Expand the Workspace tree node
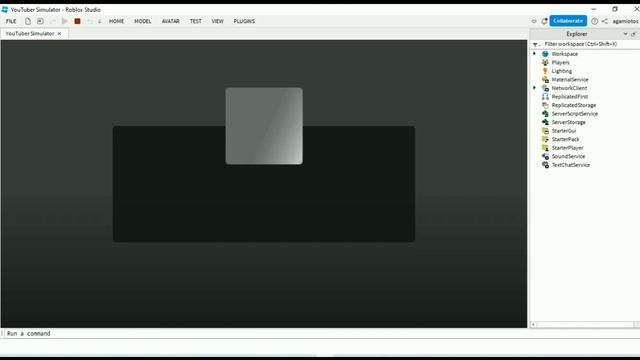This screenshot has width=640, height=360. (x=534, y=53)
